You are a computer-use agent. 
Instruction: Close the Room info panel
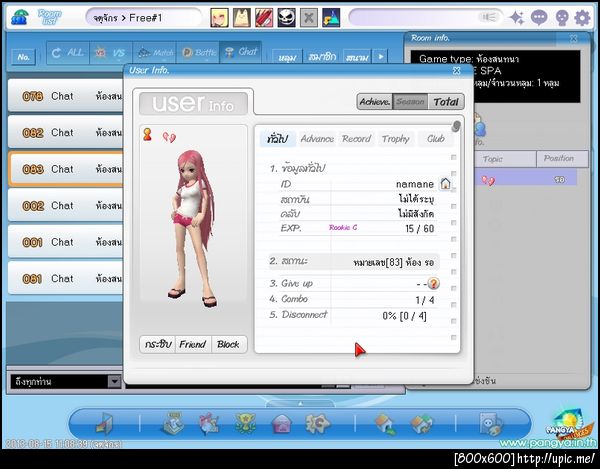pos(573,38)
